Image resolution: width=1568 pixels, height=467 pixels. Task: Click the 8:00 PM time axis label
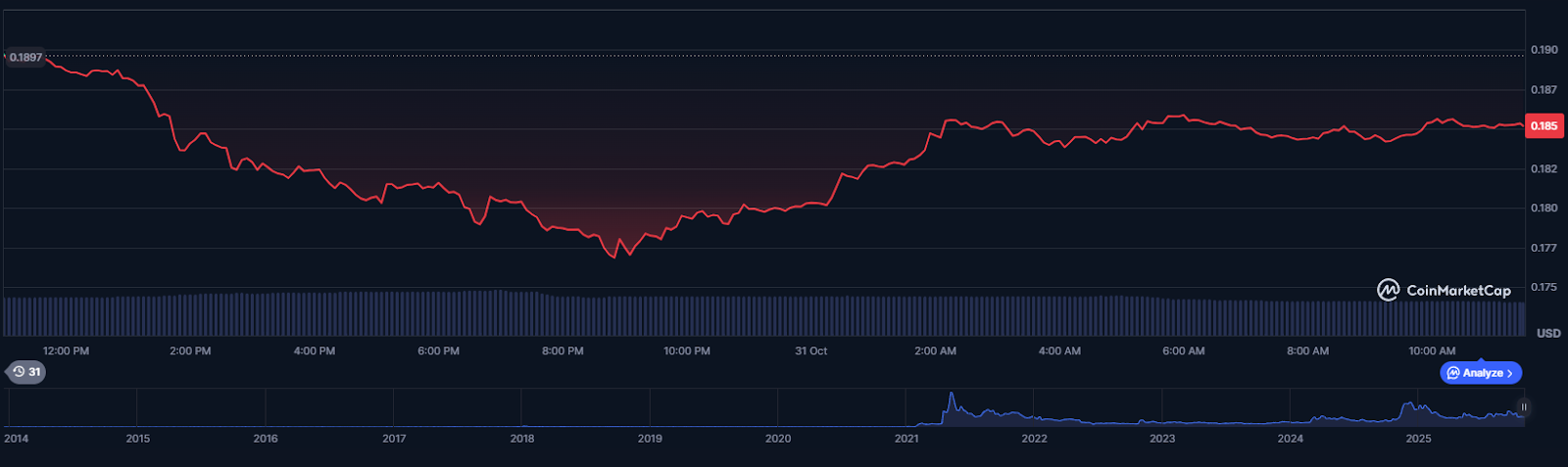pyautogui.click(x=563, y=350)
